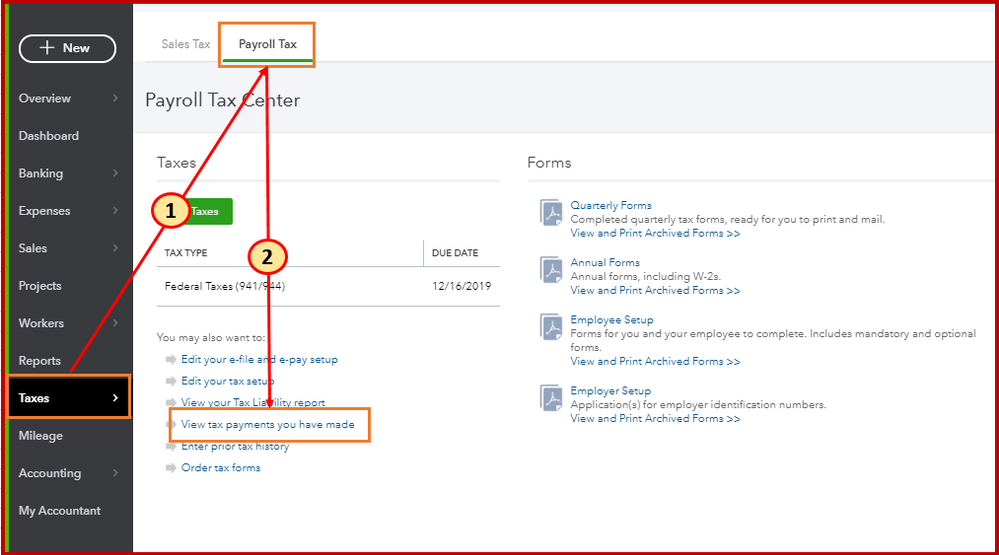Click the DUE DATE column header

(455, 253)
